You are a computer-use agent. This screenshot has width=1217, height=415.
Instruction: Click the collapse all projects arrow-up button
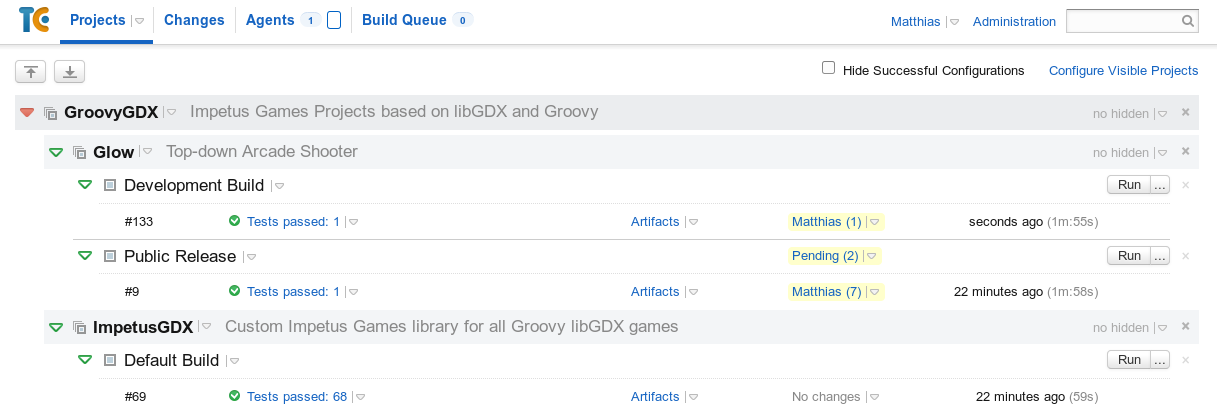[x=30, y=71]
